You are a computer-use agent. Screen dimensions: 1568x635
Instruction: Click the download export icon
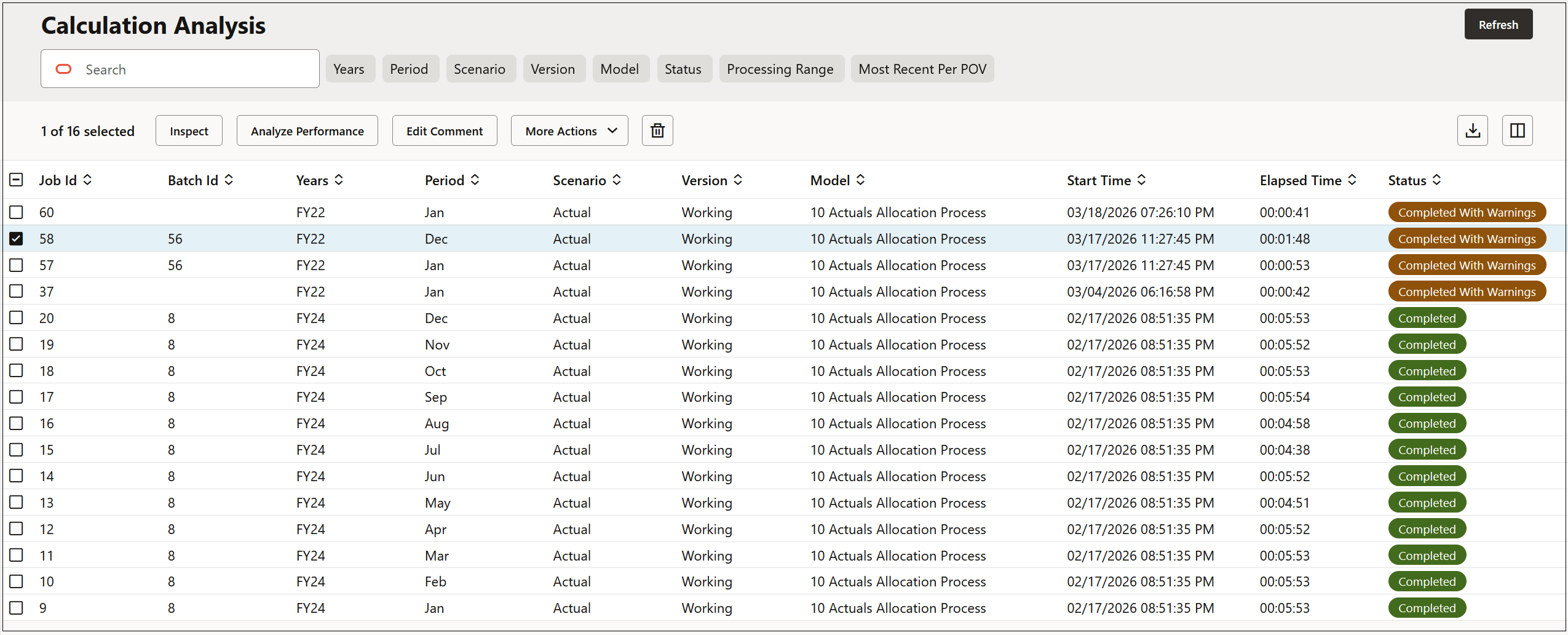(x=1472, y=130)
